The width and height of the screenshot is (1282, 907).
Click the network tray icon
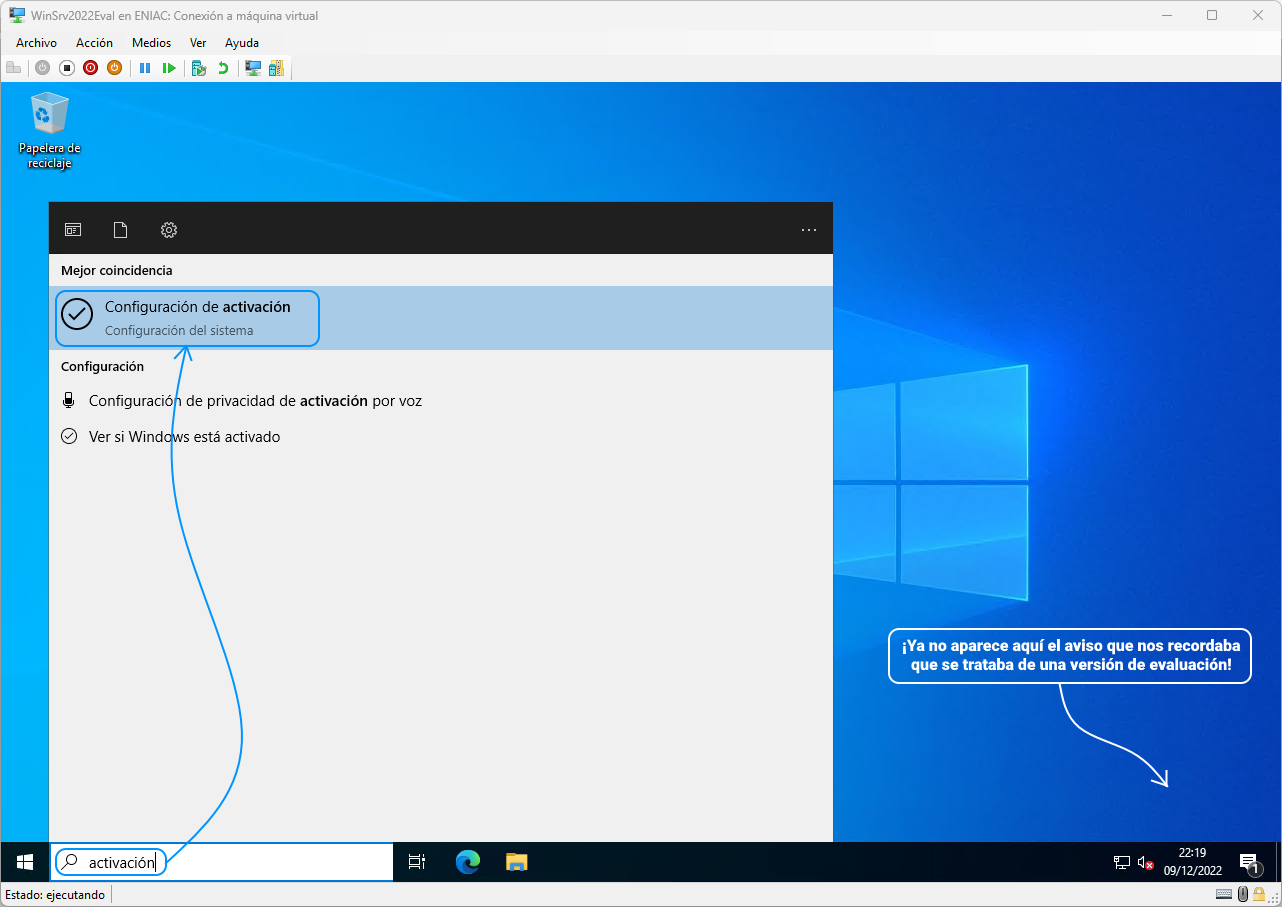pyautogui.click(x=1122, y=862)
